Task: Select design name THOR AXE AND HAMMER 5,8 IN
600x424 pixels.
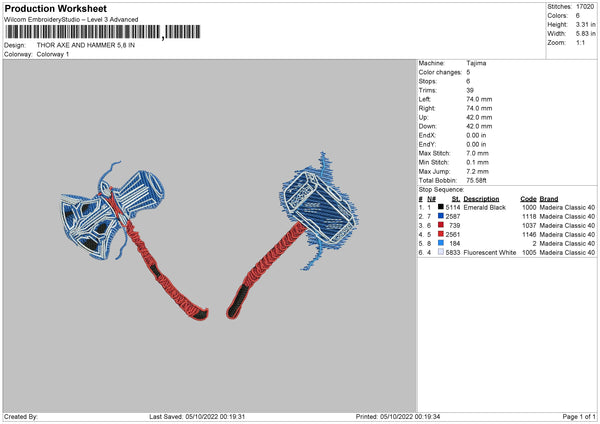Action: 86,45
